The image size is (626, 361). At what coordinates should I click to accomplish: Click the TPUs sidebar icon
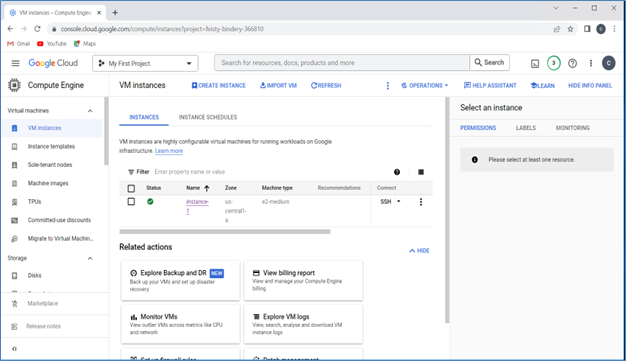coord(14,202)
